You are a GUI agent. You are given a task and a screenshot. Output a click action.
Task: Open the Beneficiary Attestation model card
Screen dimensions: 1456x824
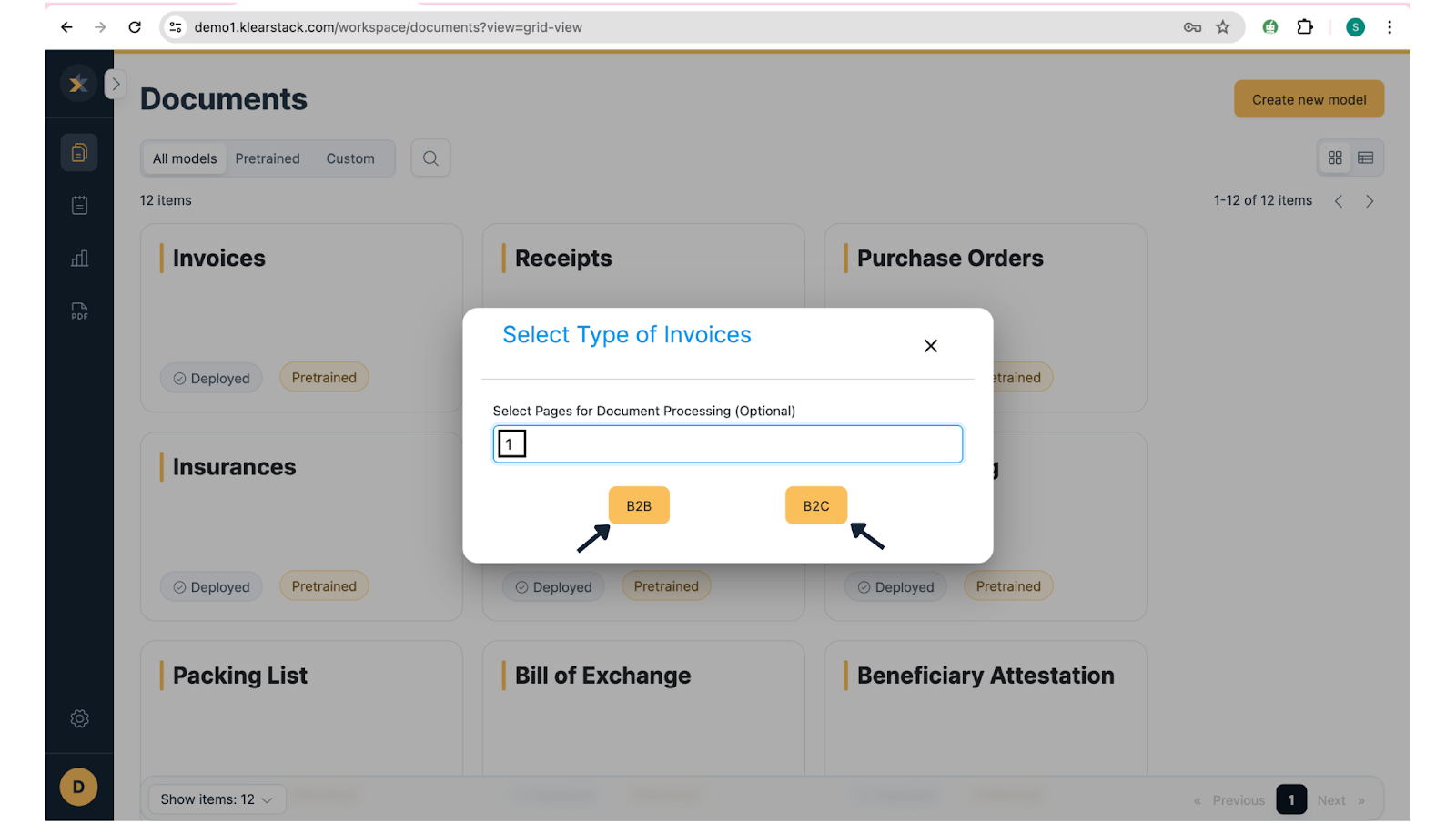pyautogui.click(x=986, y=708)
